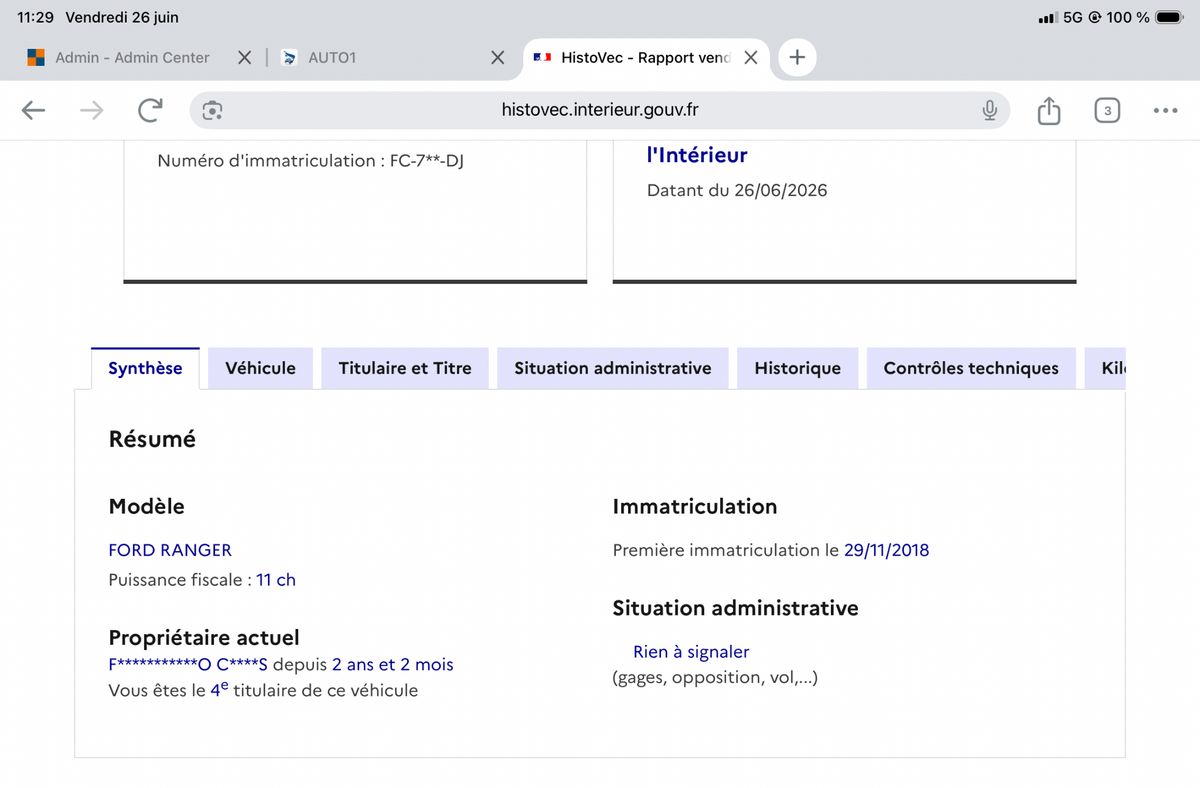View the Contrôles techniques tab
The width and height of the screenshot is (1200, 788).
[971, 368]
